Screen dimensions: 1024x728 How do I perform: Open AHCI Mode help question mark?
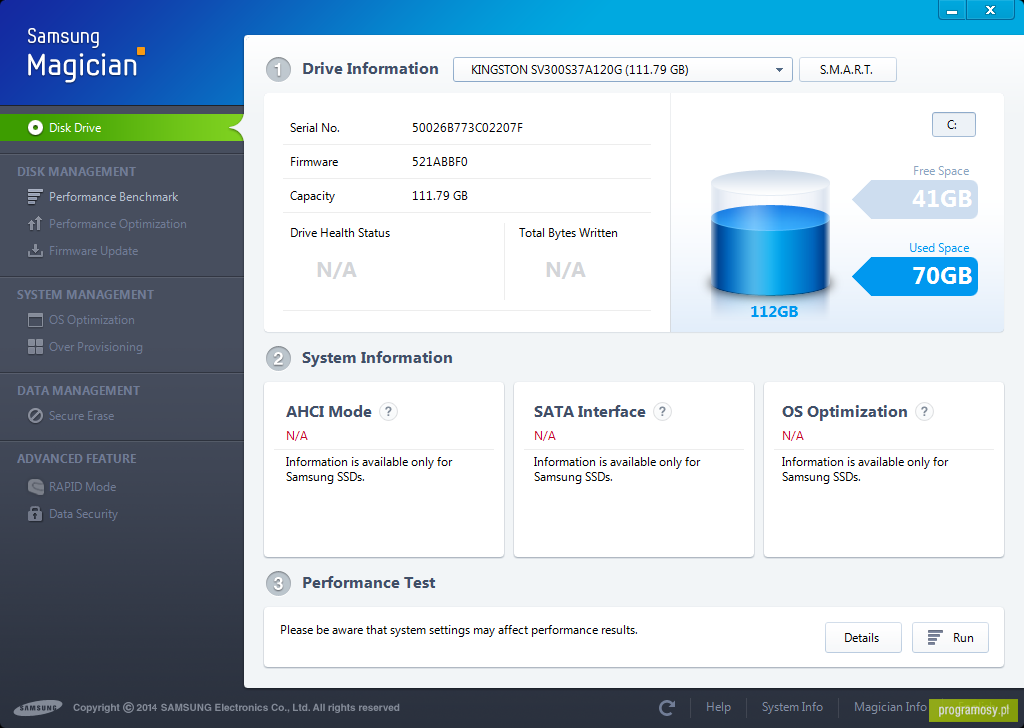point(389,411)
